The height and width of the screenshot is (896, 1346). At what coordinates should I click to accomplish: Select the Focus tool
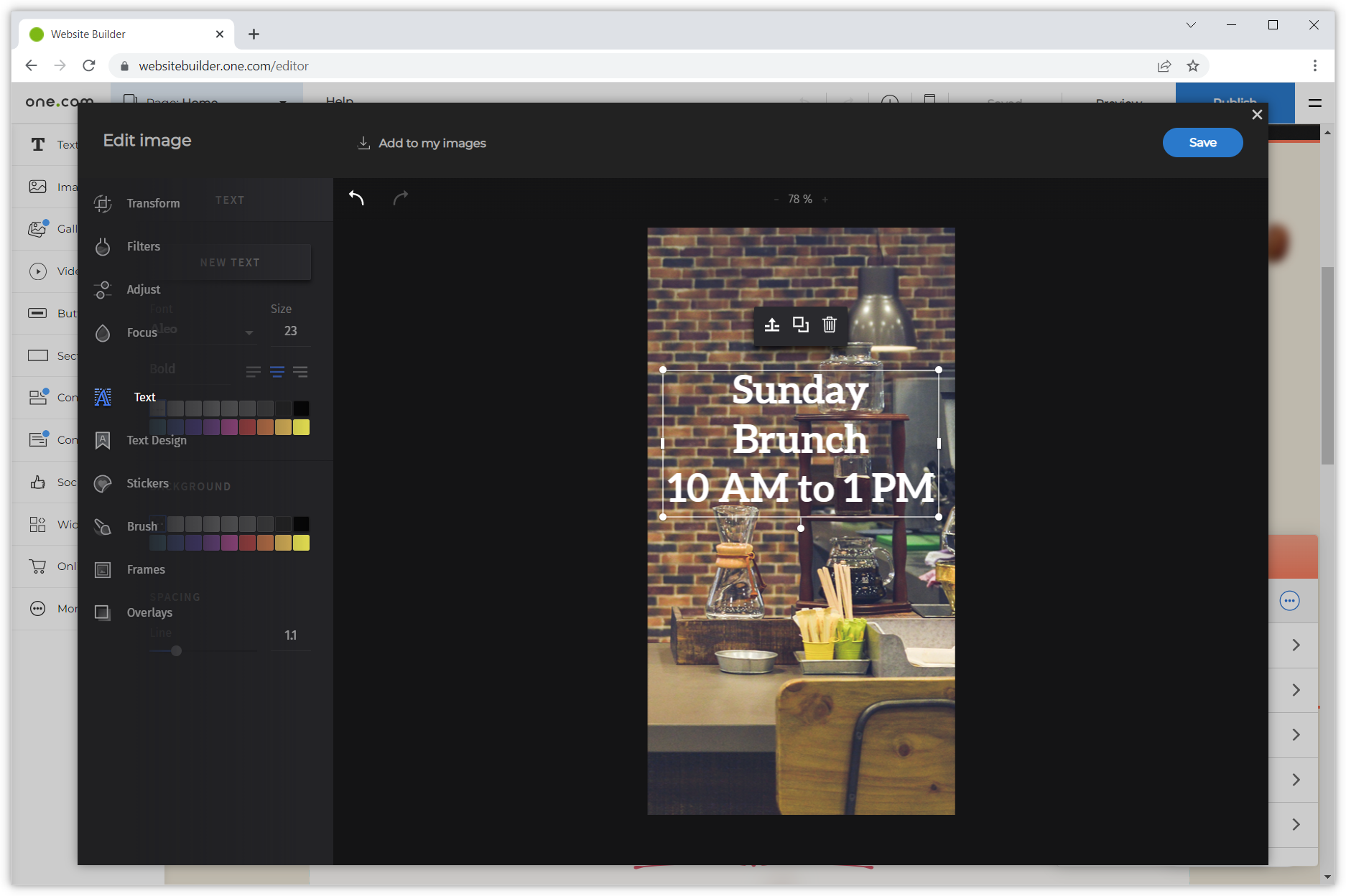tap(141, 332)
